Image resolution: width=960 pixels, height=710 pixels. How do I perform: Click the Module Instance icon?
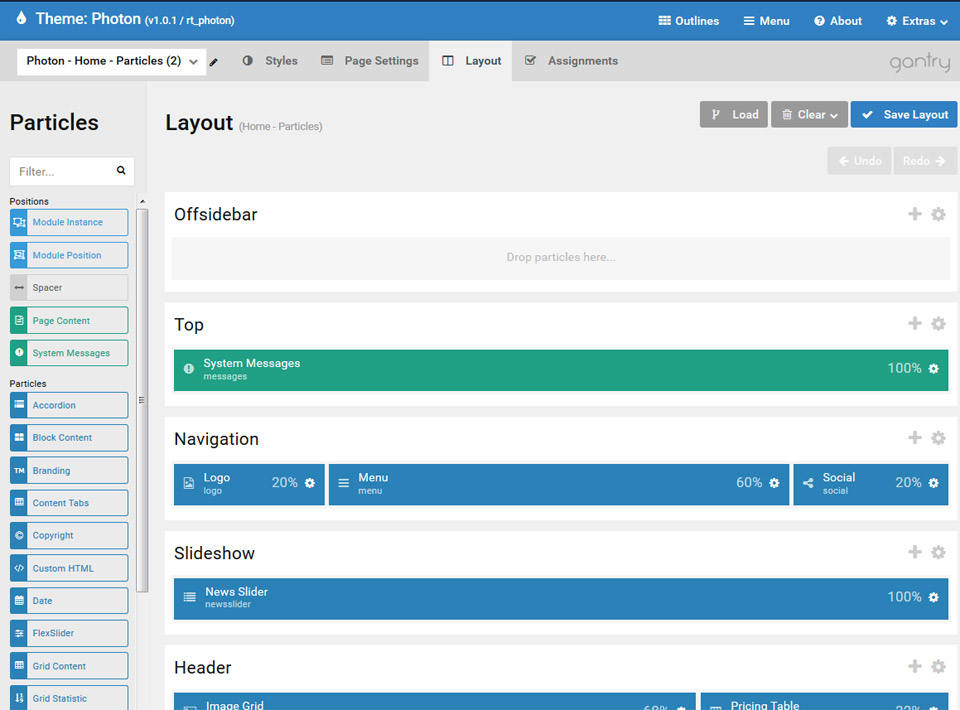point(19,222)
